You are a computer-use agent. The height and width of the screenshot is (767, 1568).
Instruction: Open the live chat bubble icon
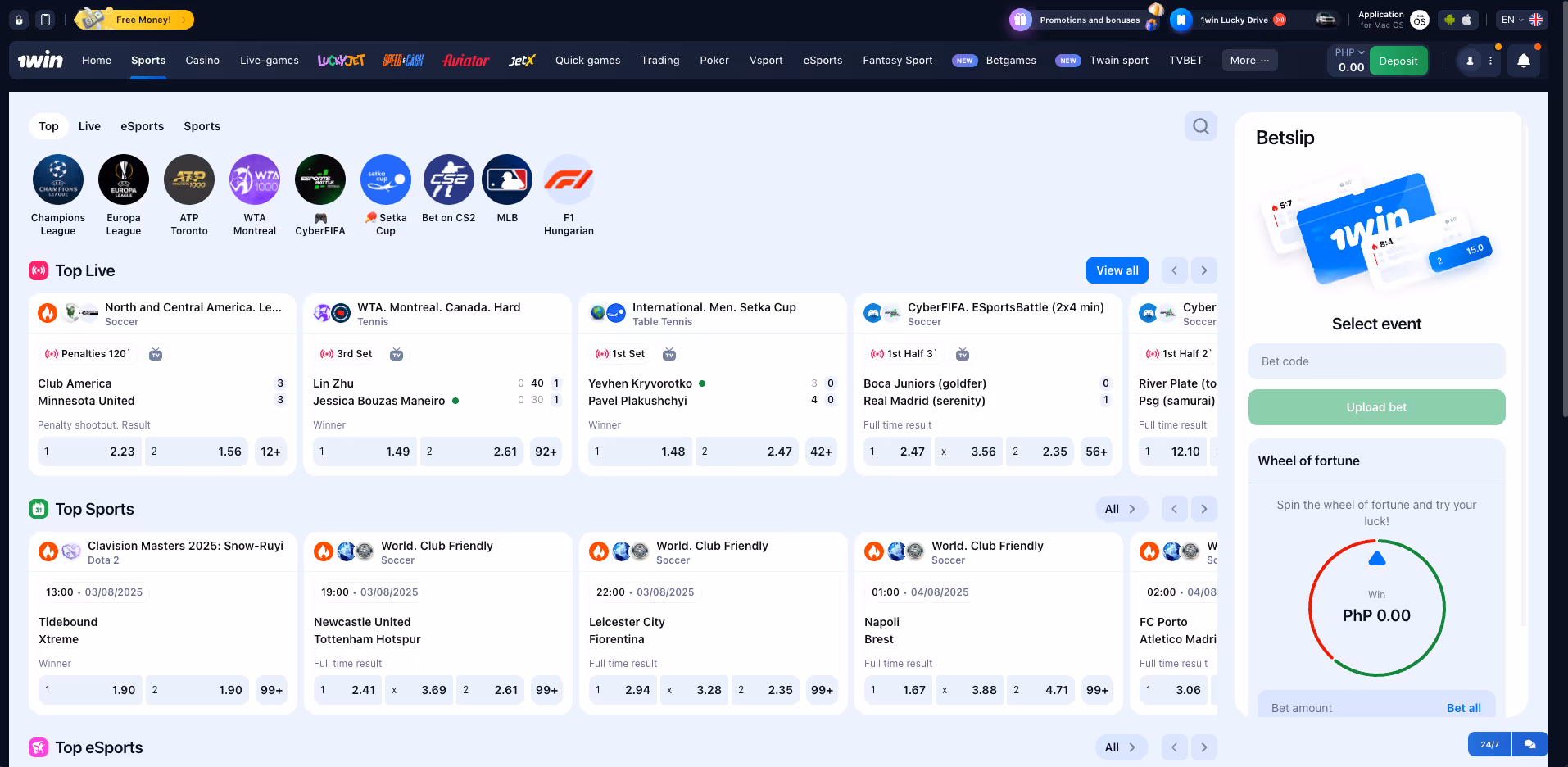[1529, 744]
